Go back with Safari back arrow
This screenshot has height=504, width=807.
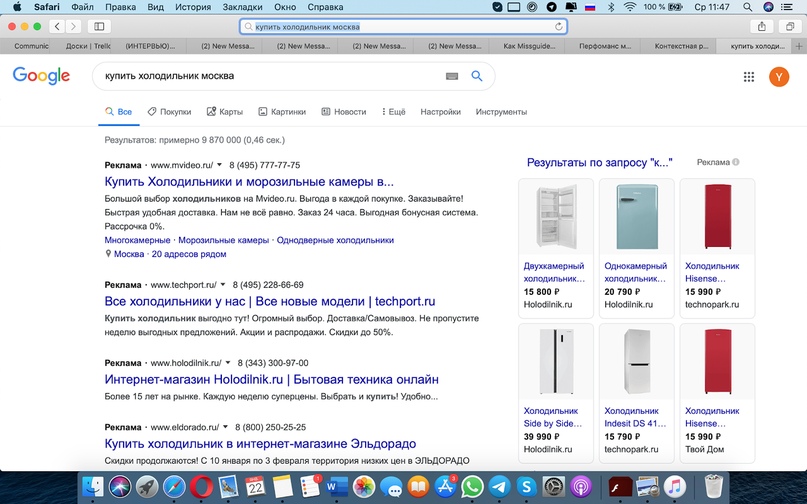click(x=57, y=26)
